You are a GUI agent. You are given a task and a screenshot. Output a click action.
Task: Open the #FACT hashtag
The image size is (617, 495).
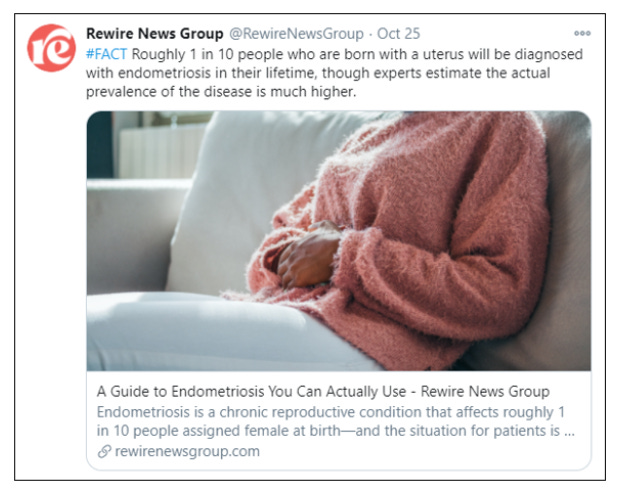(x=106, y=54)
